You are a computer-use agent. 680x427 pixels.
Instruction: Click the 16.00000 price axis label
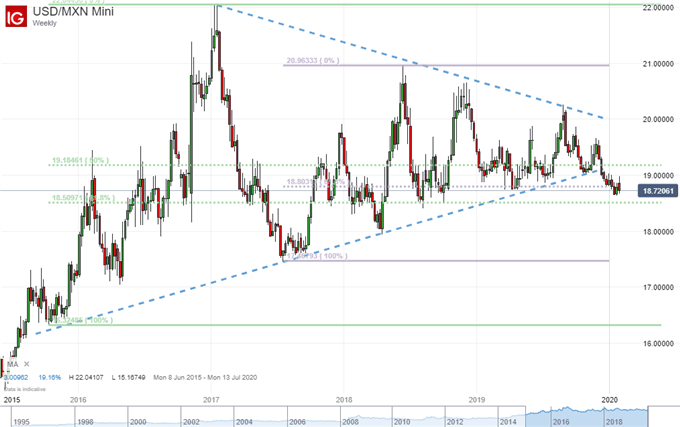657,343
